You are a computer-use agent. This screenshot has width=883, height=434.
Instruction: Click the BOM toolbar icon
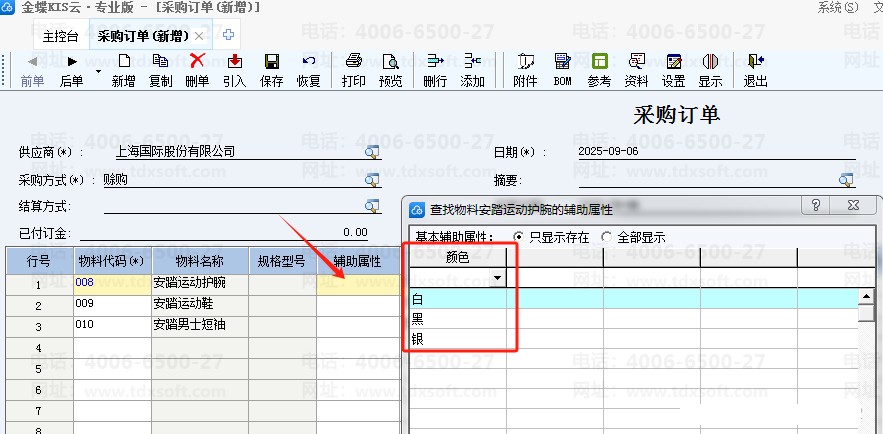pyautogui.click(x=562, y=69)
